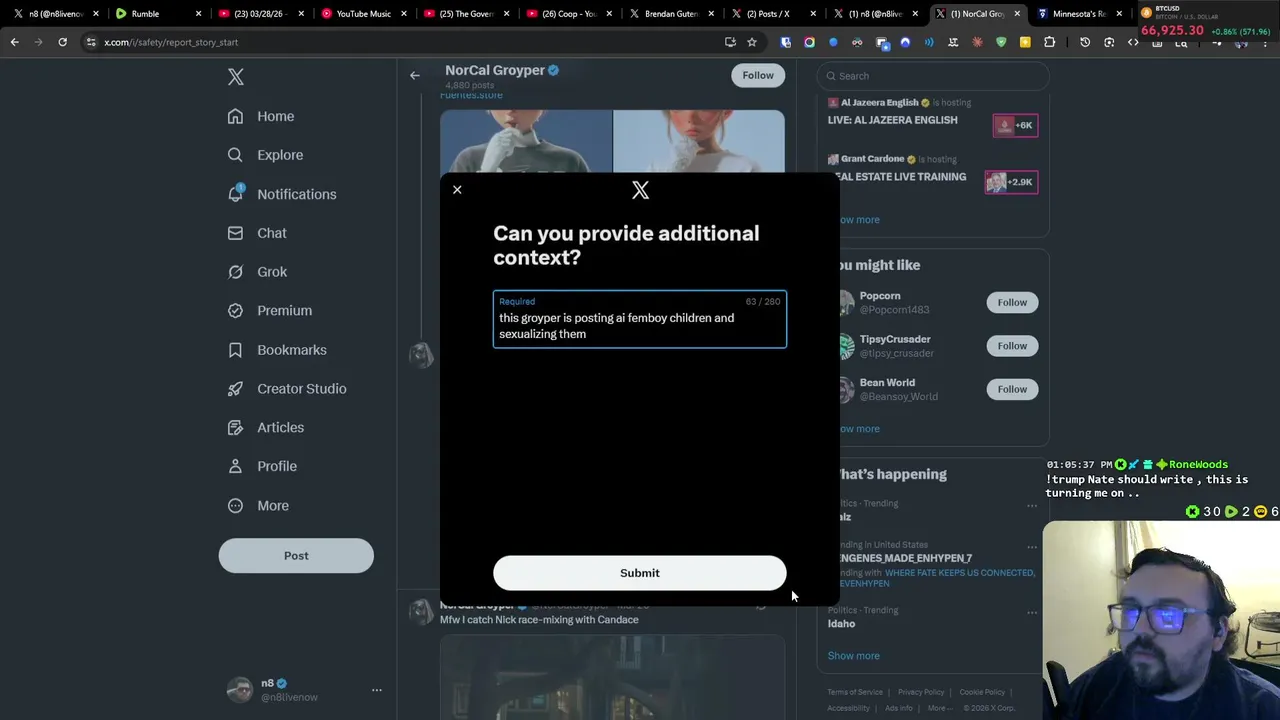Image resolution: width=1280 pixels, height=720 pixels.
Task: Open the More menu in the sidebar
Action: click(x=258, y=506)
